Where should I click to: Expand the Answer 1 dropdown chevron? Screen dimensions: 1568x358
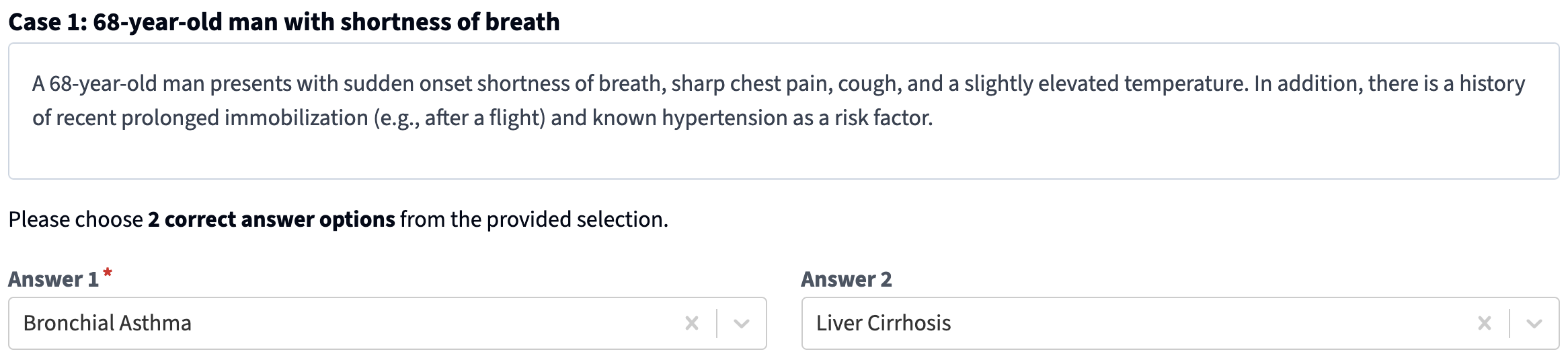click(742, 324)
